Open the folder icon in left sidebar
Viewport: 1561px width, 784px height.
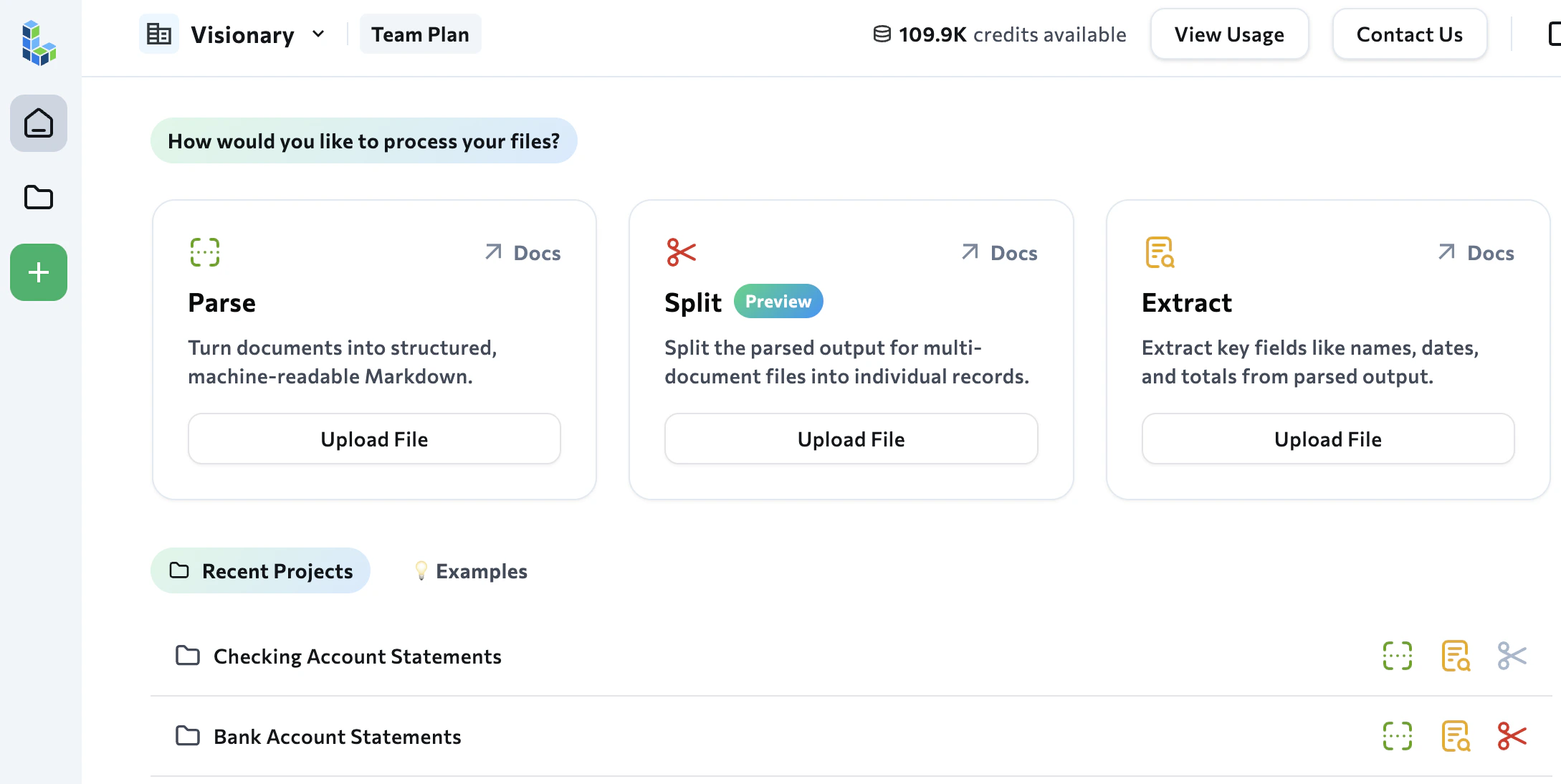point(39,197)
